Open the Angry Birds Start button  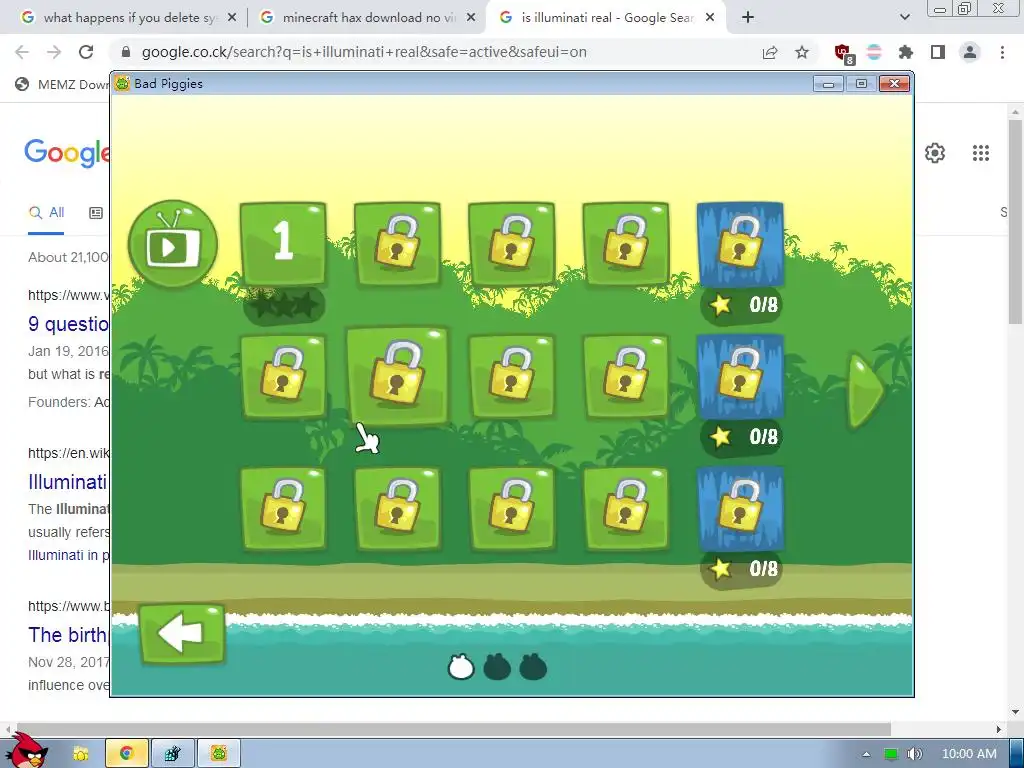coord(27,751)
